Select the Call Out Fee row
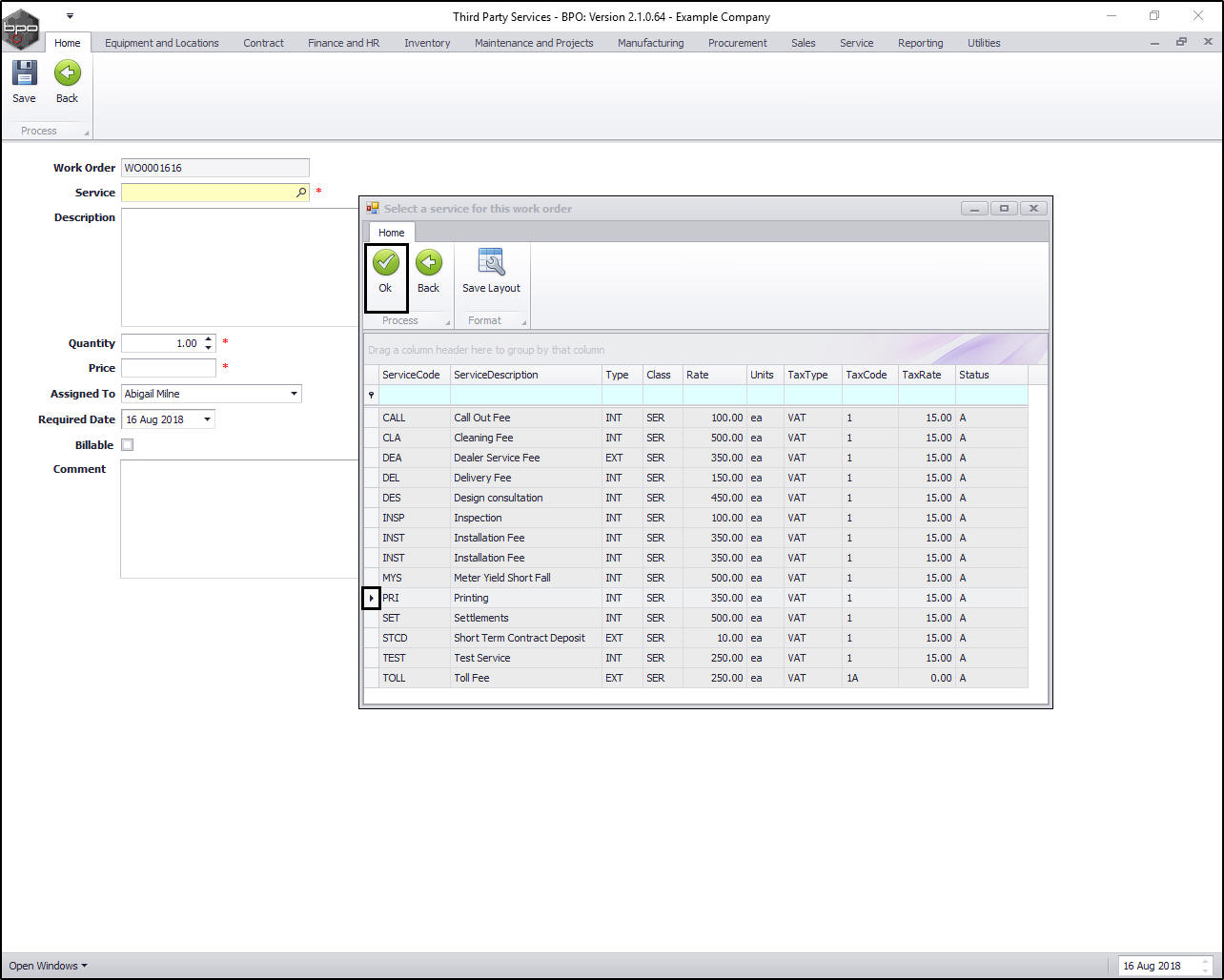Image resolution: width=1224 pixels, height=980 pixels. coord(696,418)
